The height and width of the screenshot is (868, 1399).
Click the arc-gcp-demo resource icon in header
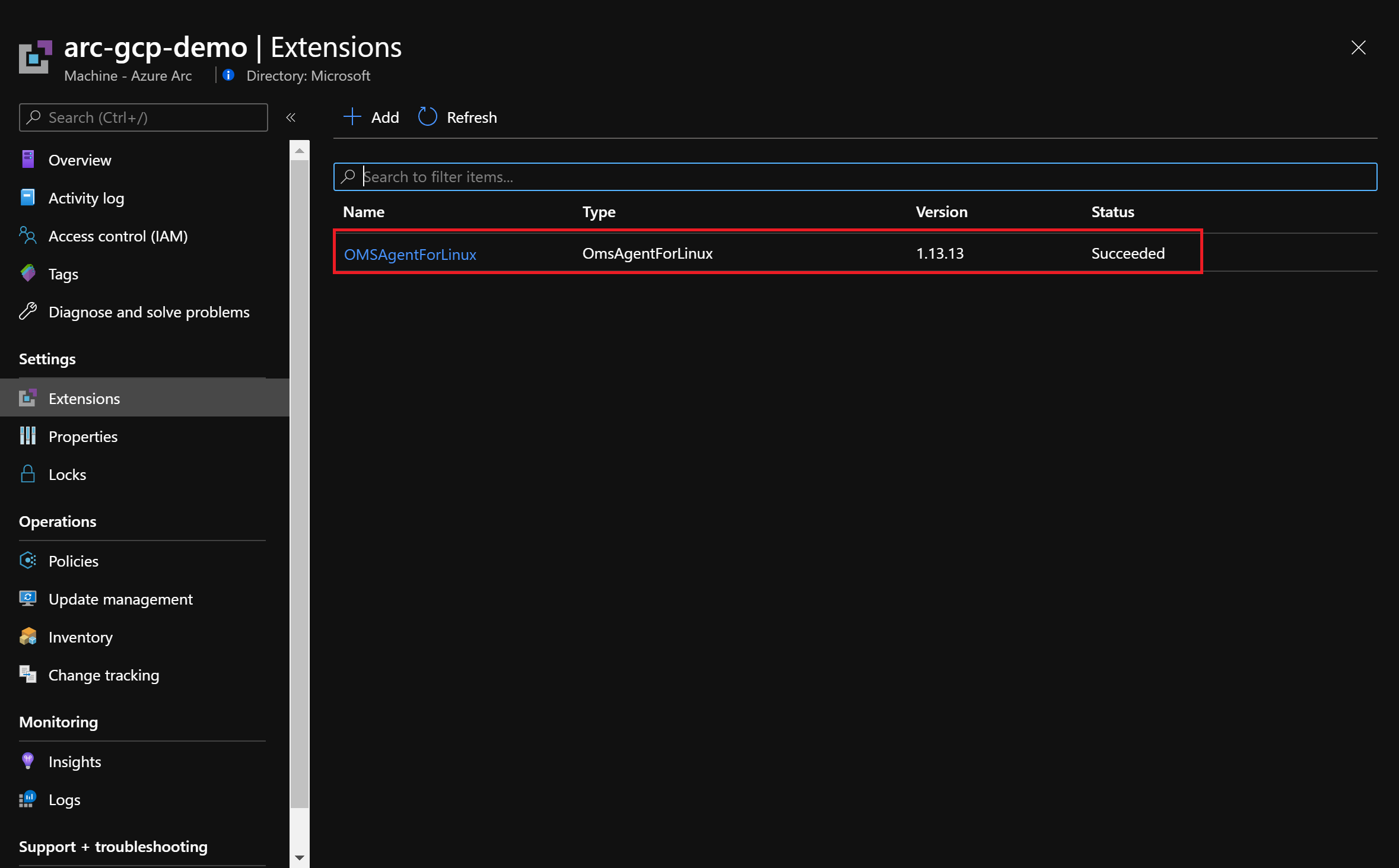pyautogui.click(x=36, y=57)
